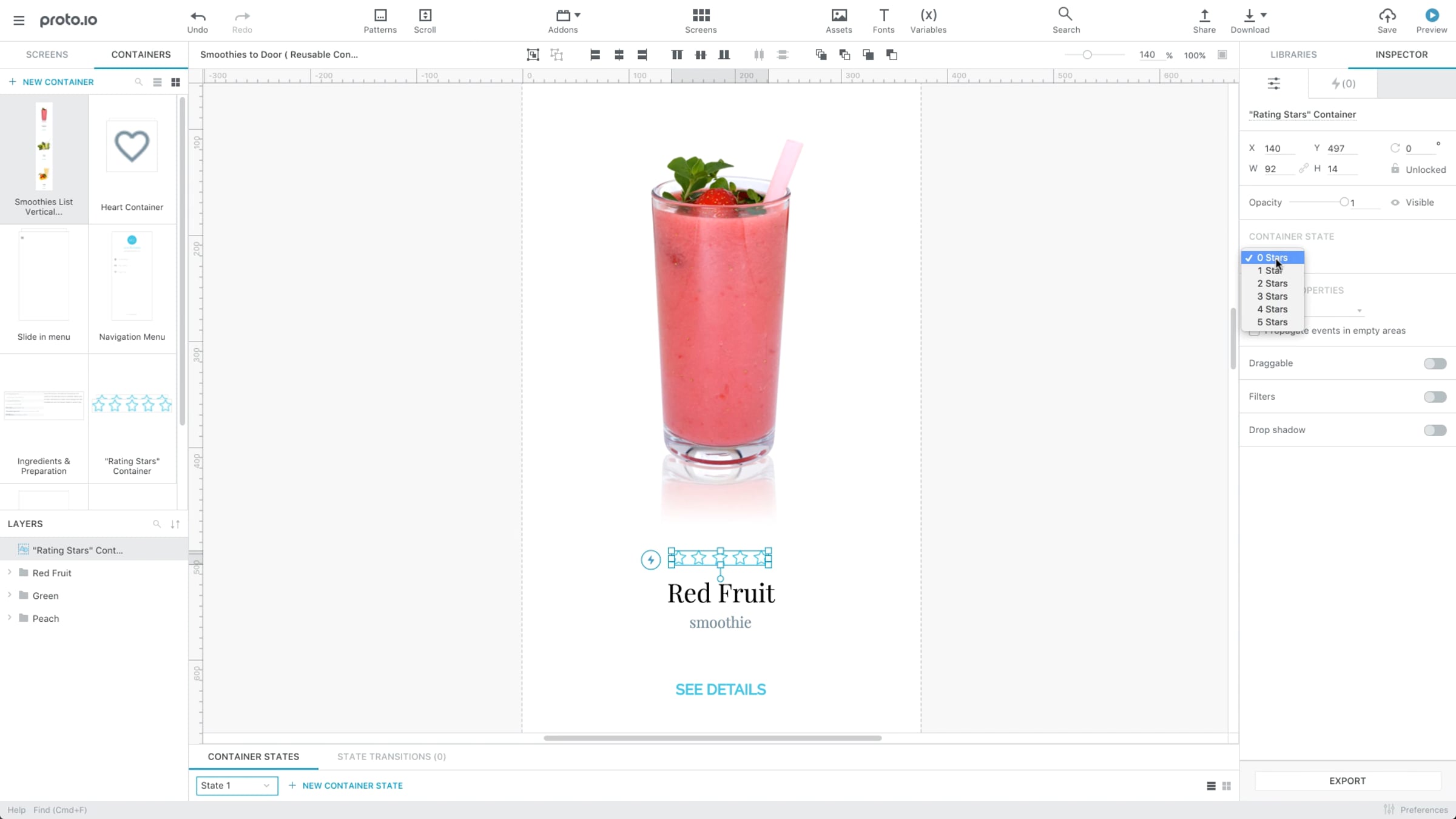Viewport: 1456px width, 819px height.
Task: Open the State Transitions tab
Action: click(x=391, y=757)
